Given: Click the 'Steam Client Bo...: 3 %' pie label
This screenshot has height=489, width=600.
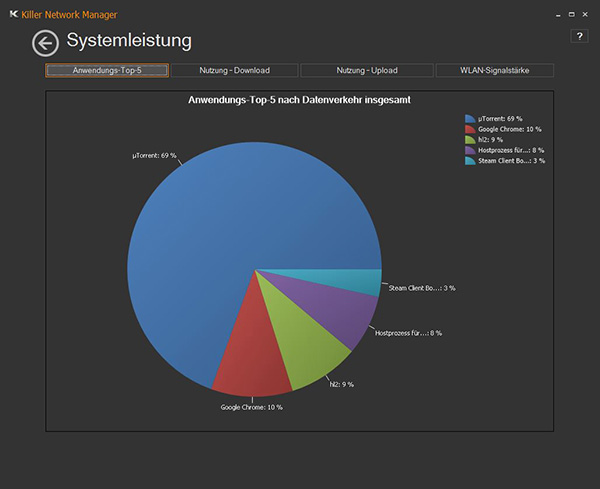Looking at the screenshot, I should point(422,288).
